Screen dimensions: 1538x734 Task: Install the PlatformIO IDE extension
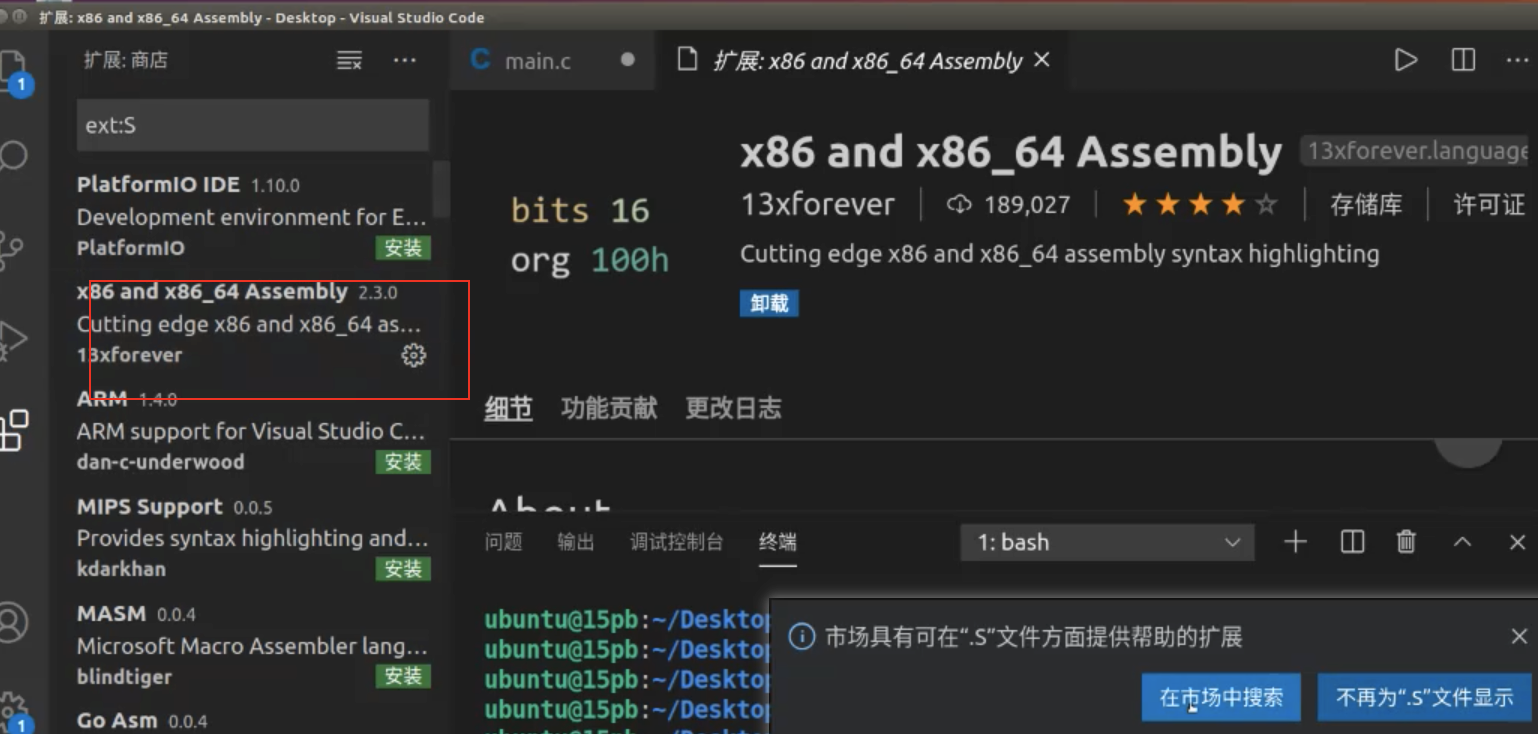pos(403,248)
